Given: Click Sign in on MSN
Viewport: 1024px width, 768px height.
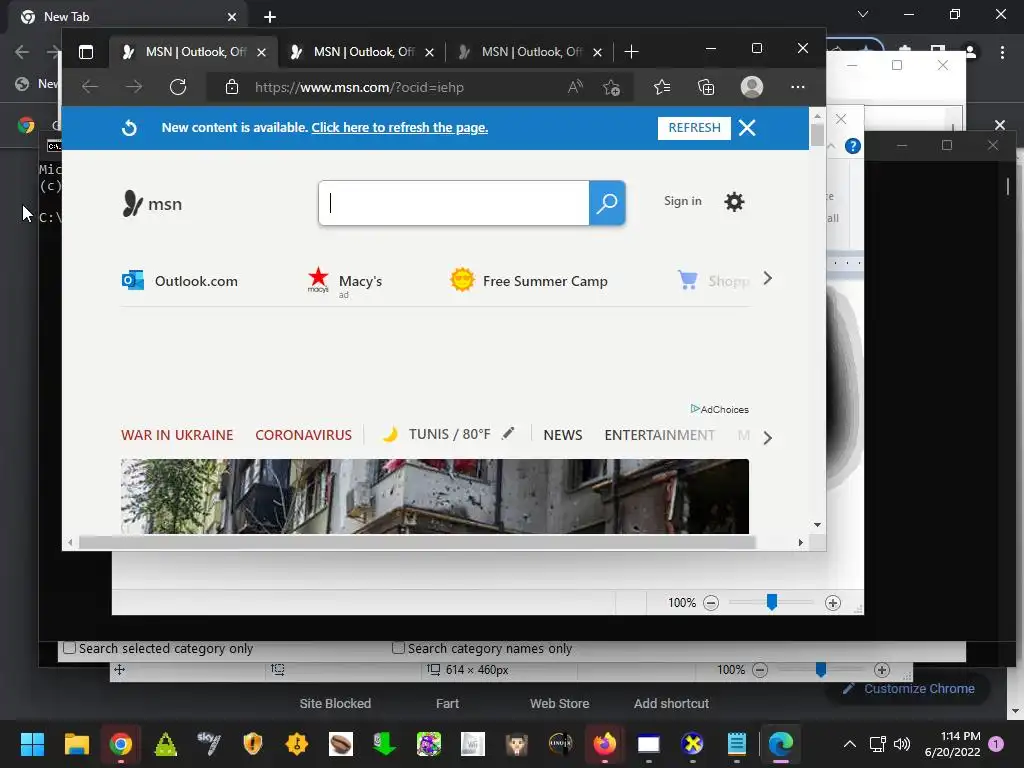Looking at the screenshot, I should [x=682, y=201].
